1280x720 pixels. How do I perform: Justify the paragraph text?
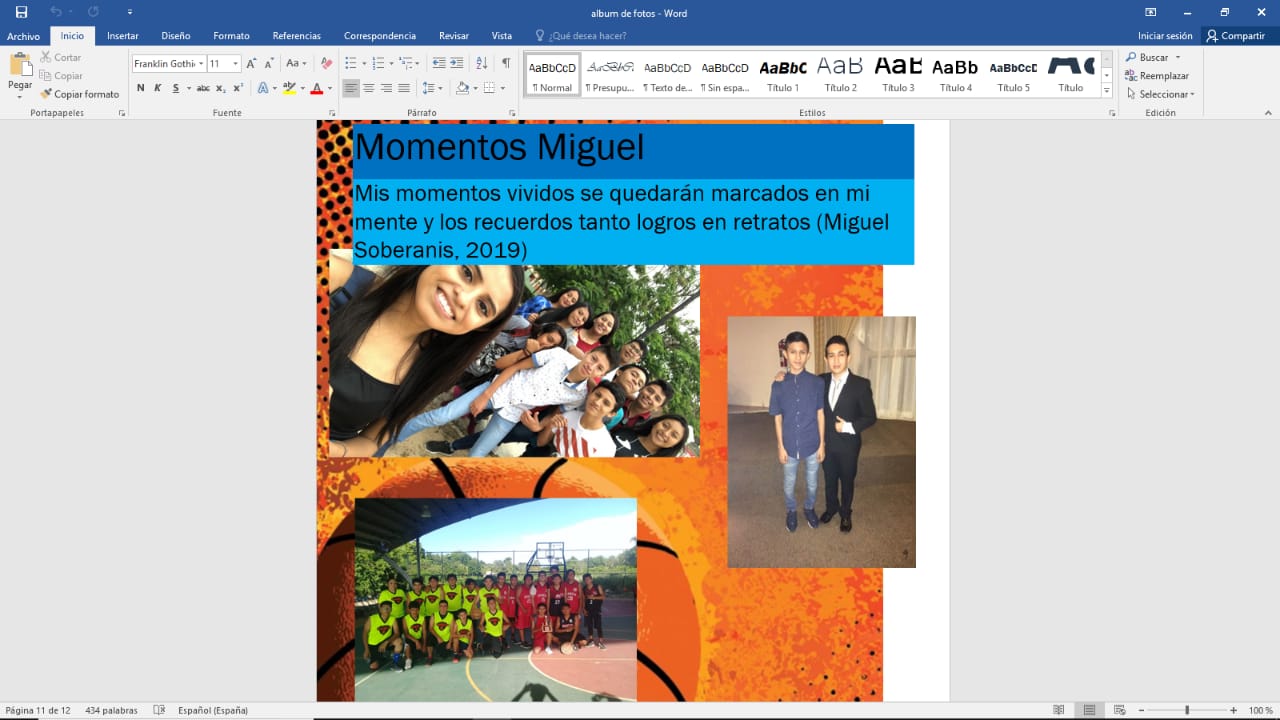pyautogui.click(x=404, y=88)
